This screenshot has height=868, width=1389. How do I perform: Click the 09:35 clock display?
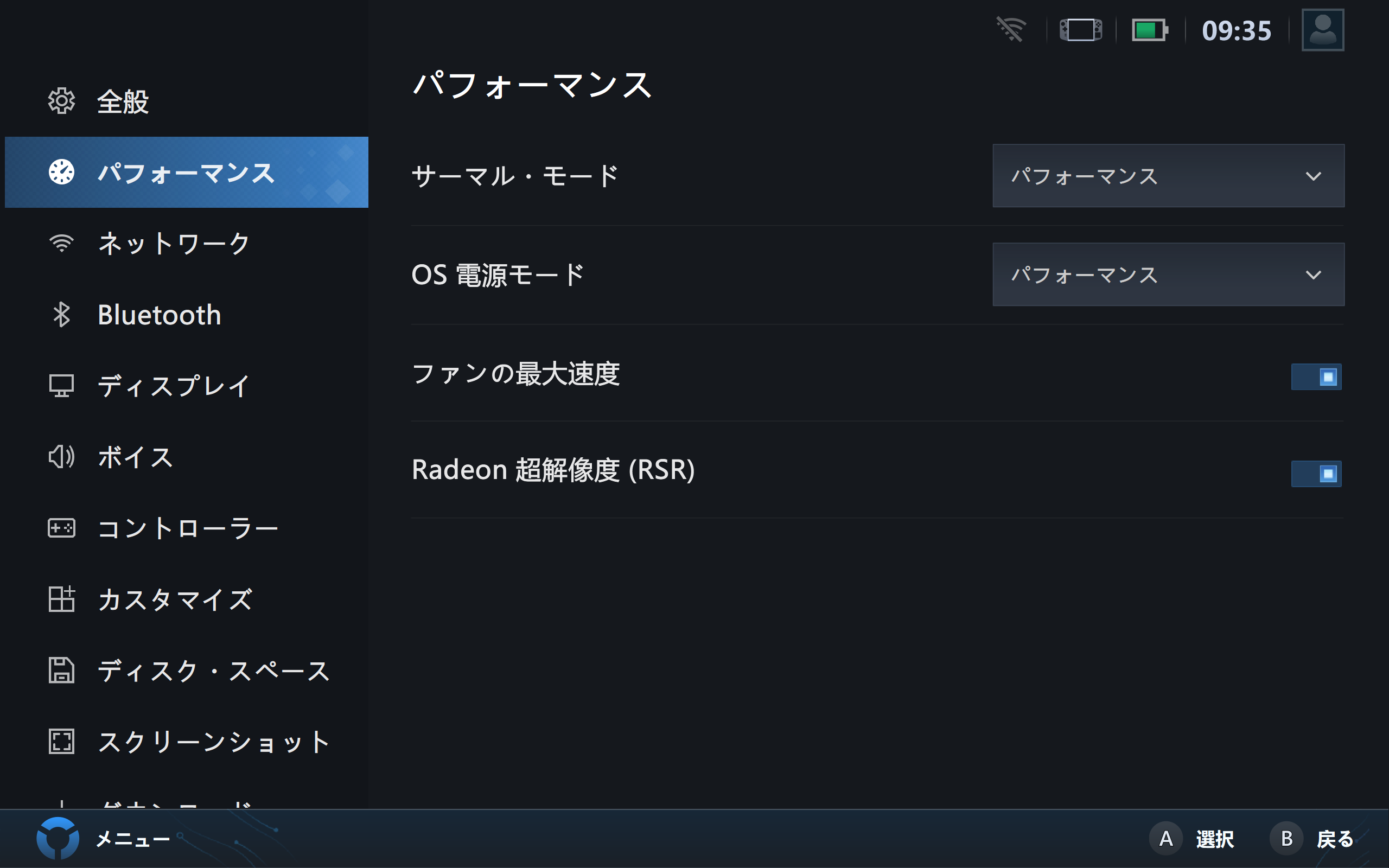click(1237, 30)
